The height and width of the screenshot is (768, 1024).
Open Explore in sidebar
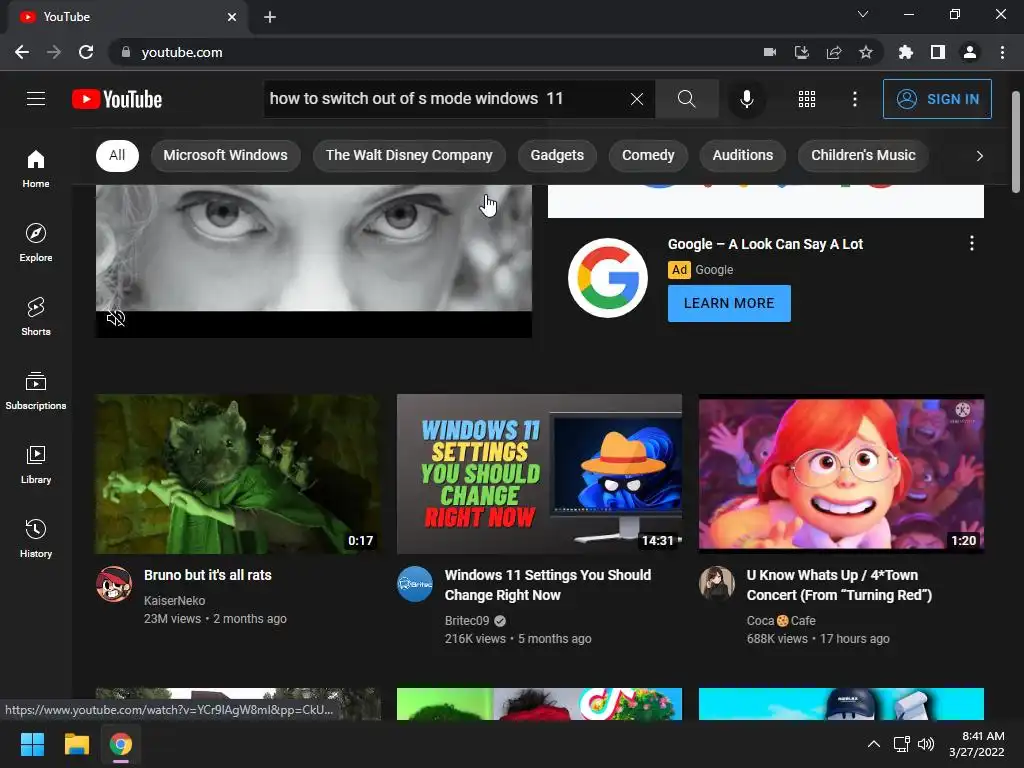coord(36,243)
